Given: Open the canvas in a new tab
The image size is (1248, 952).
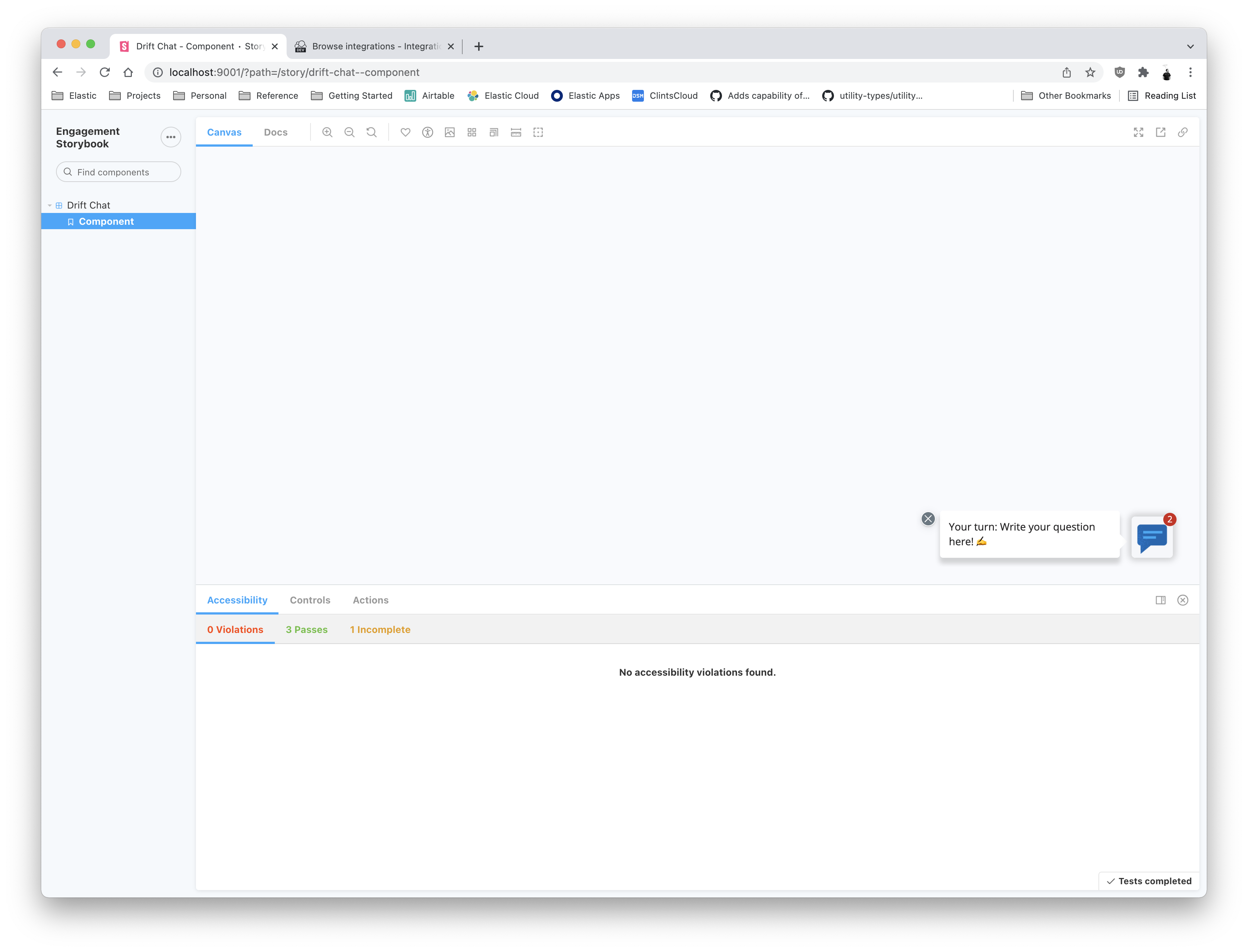Looking at the screenshot, I should click(1161, 132).
